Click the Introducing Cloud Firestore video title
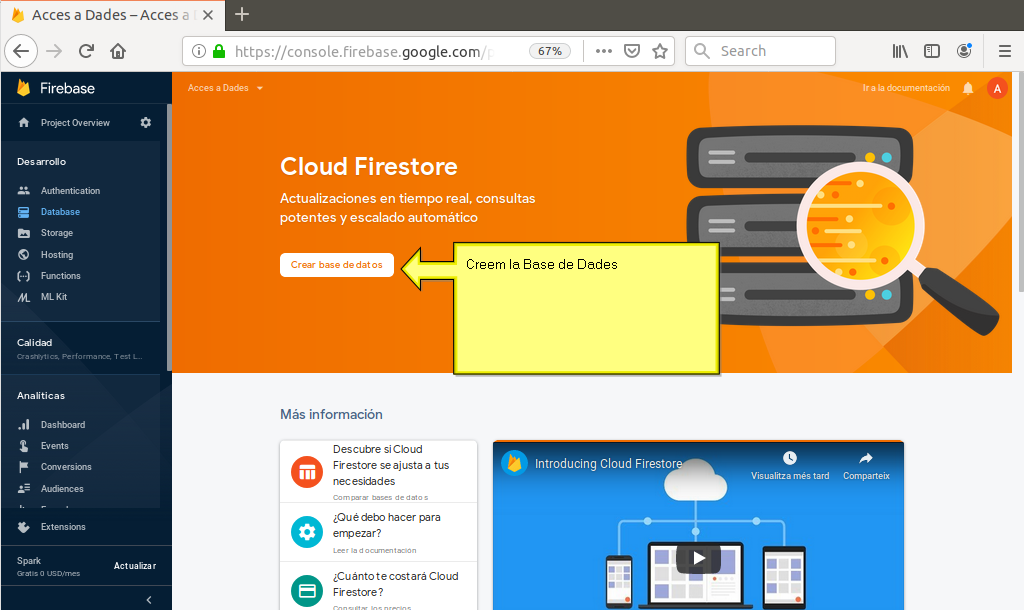This screenshot has width=1024, height=610. click(x=608, y=464)
